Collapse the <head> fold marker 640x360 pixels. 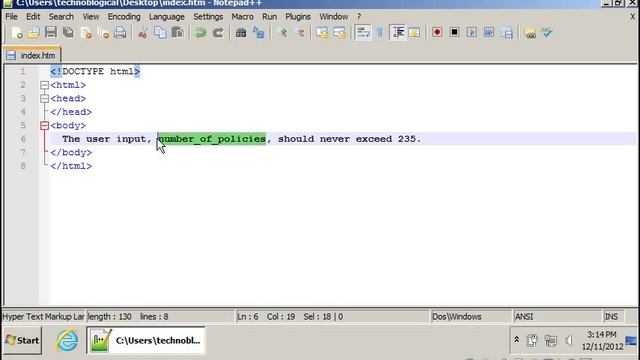[44, 98]
